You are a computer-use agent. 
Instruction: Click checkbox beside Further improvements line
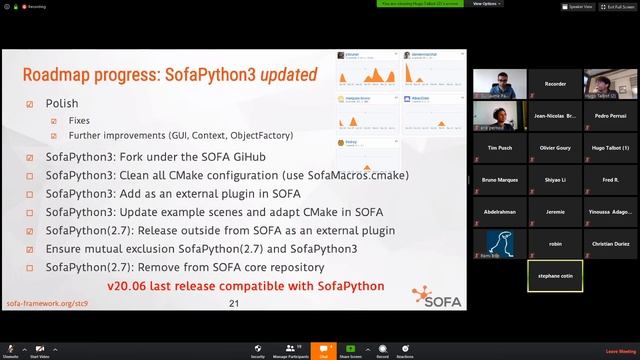54,136
